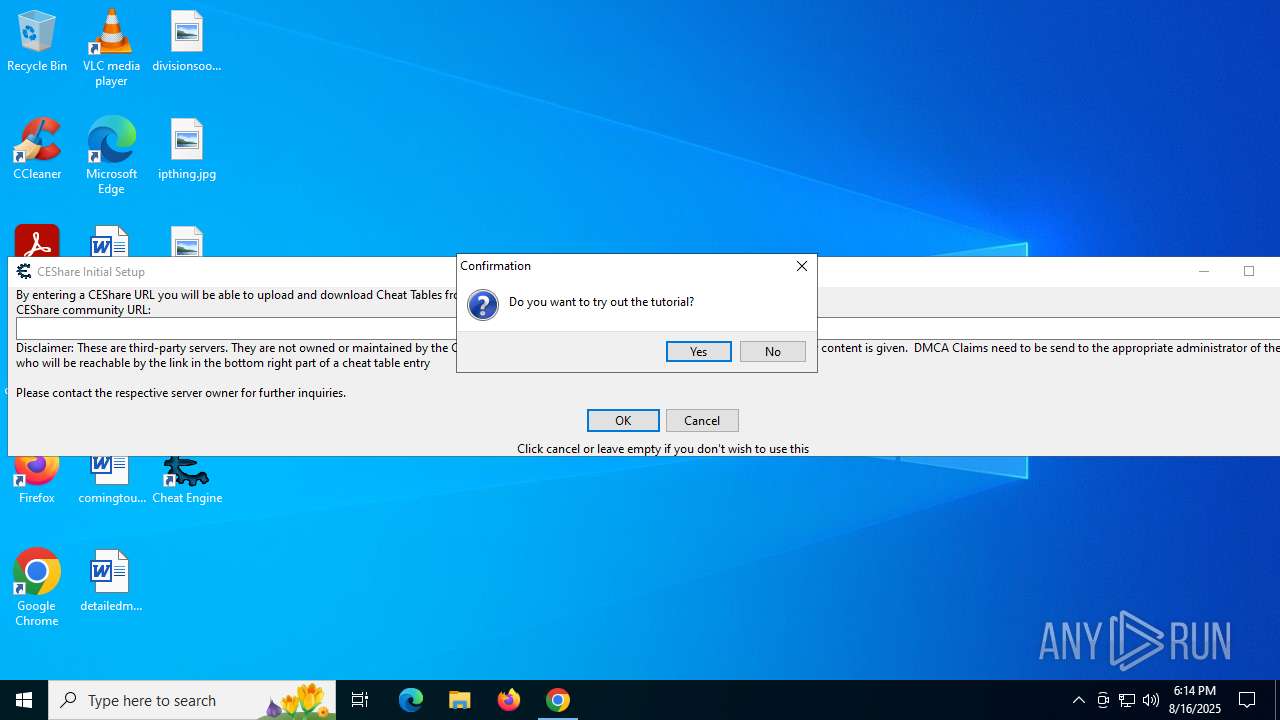Maximize the CEShare Initial Setup window
Image resolution: width=1280 pixels, height=720 pixels.
click(1249, 271)
